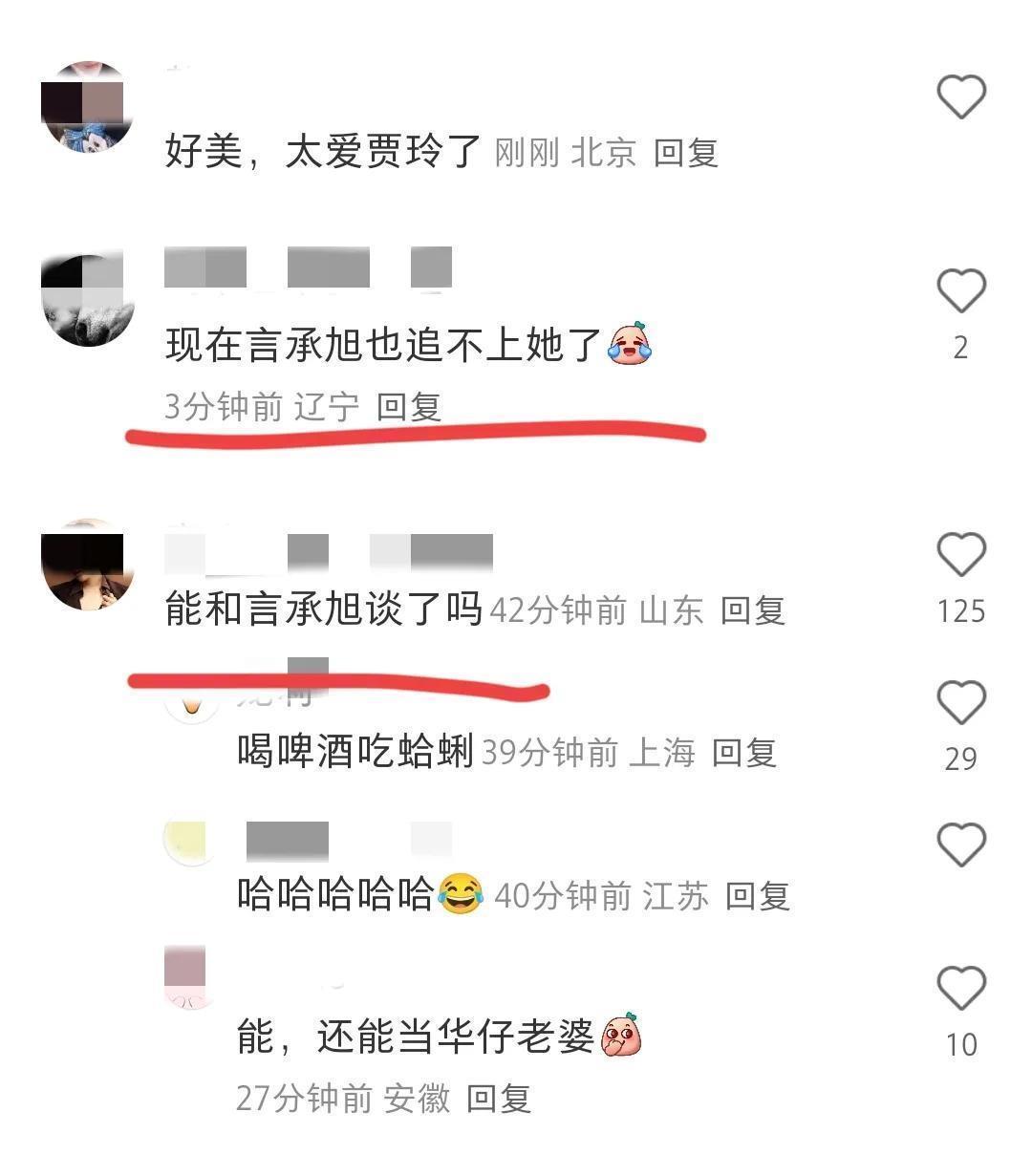Like the comment '好美，太爱贾玲了'

(x=960, y=96)
